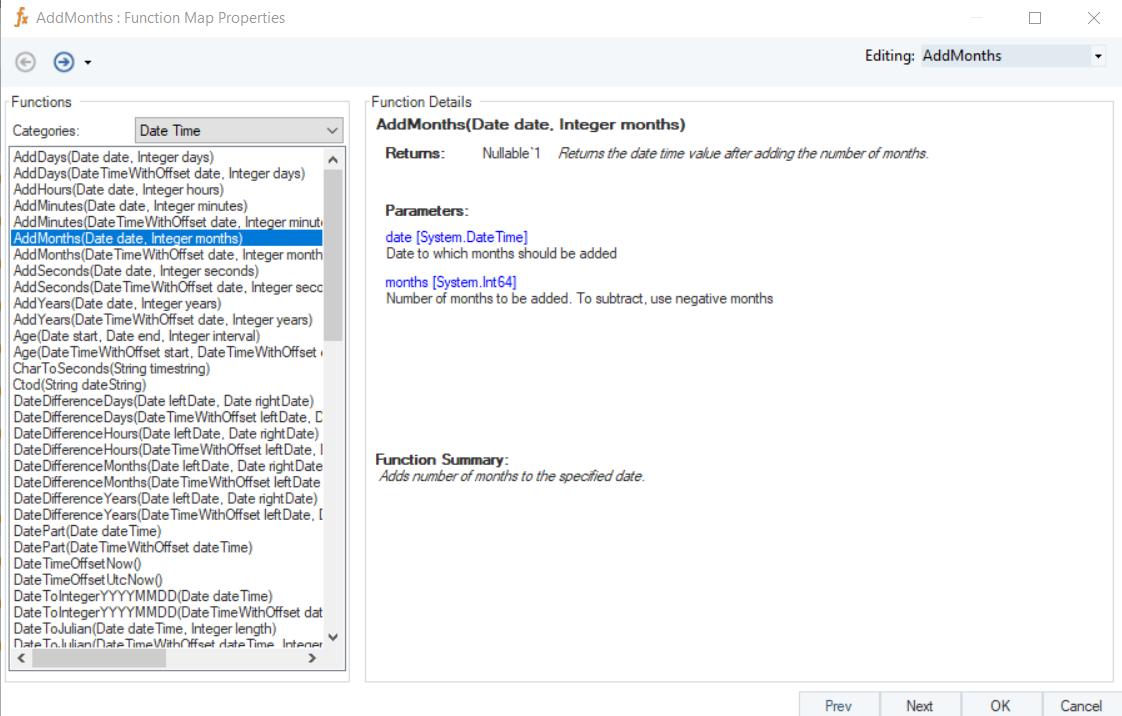The image size is (1122, 716).
Task: Click the forward navigation arrow icon
Action: 64,62
